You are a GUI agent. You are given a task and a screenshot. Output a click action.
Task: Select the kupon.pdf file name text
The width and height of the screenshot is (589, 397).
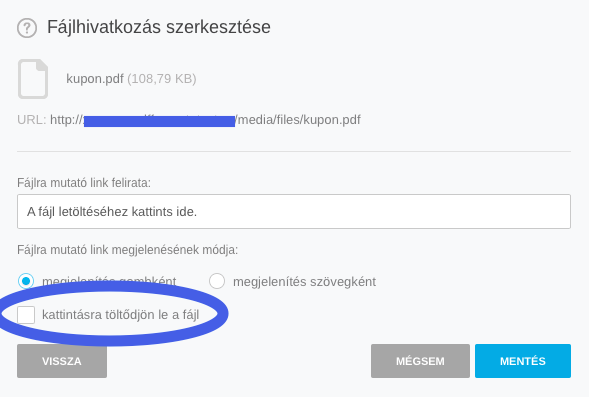[95, 79]
